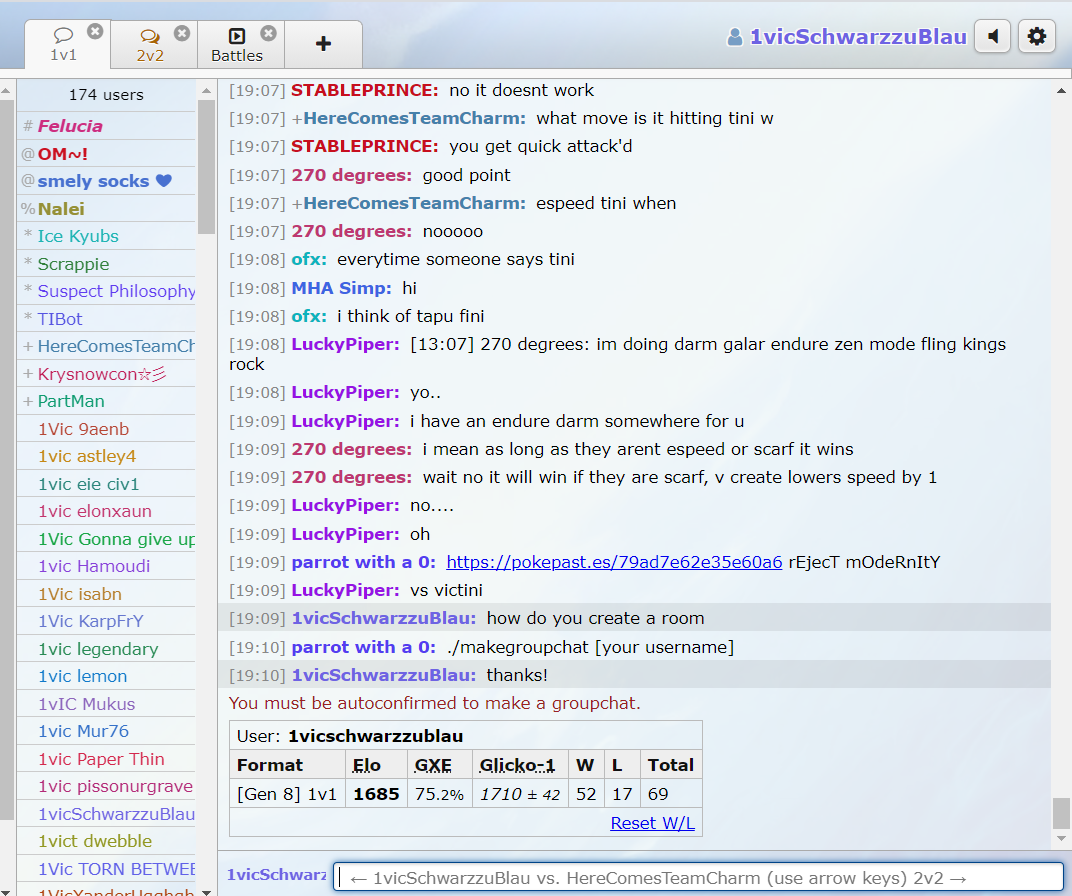Click HereComesTeamCharm name beside espeed tini when
This screenshot has width=1072, height=896.
[x=414, y=204]
